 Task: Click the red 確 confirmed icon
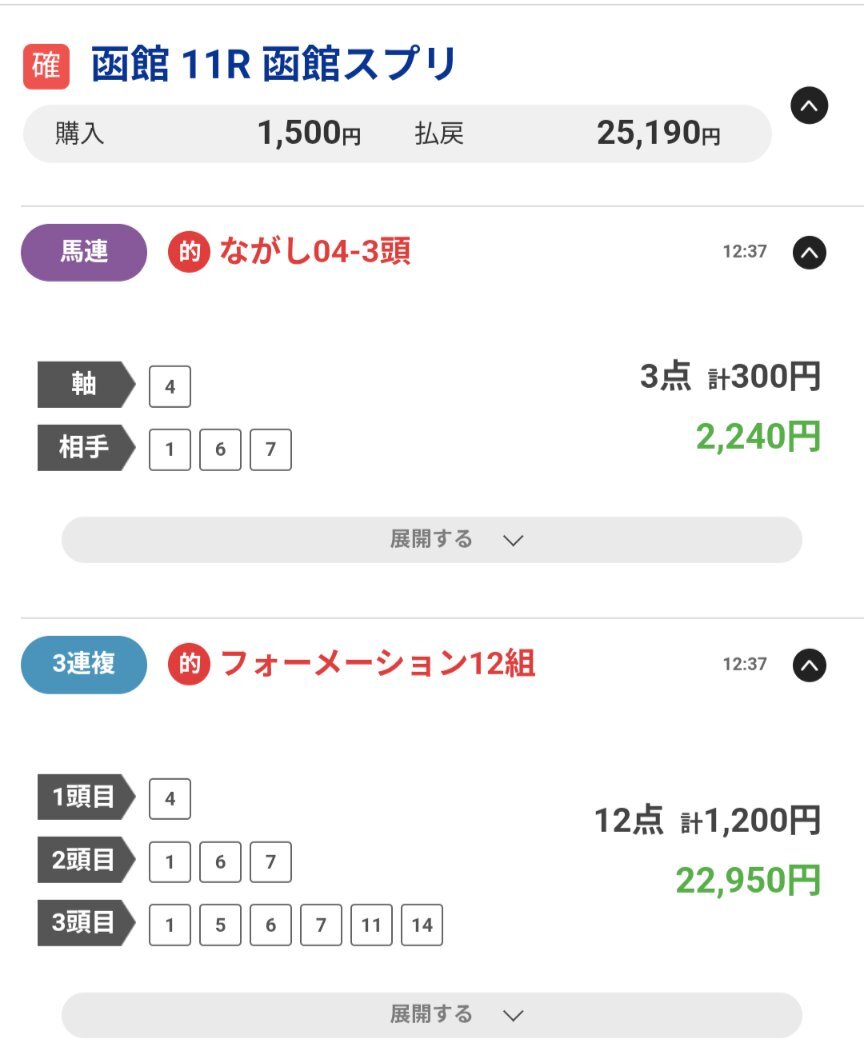46,66
